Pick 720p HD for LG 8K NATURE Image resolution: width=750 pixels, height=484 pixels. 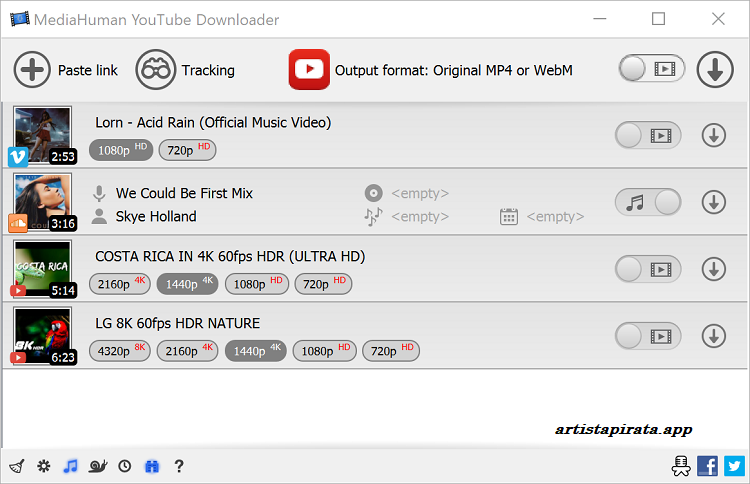coord(391,351)
